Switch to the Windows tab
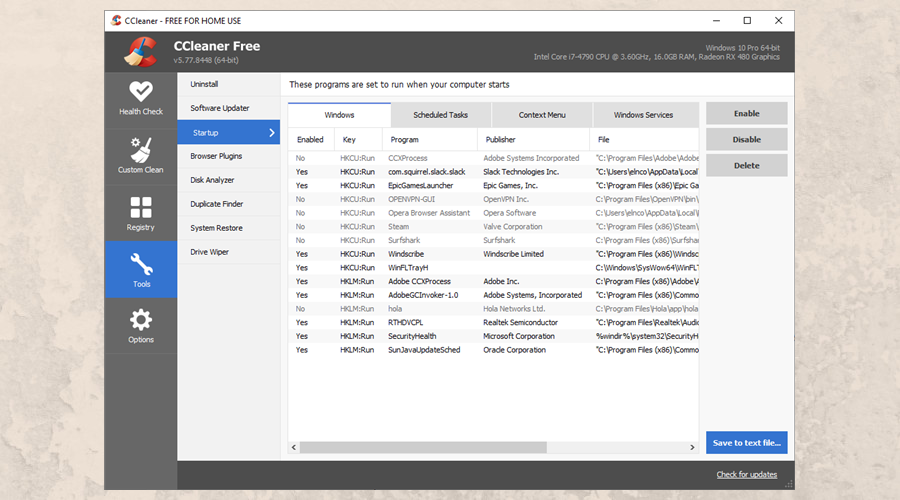The width and height of the screenshot is (900, 500). coord(339,115)
